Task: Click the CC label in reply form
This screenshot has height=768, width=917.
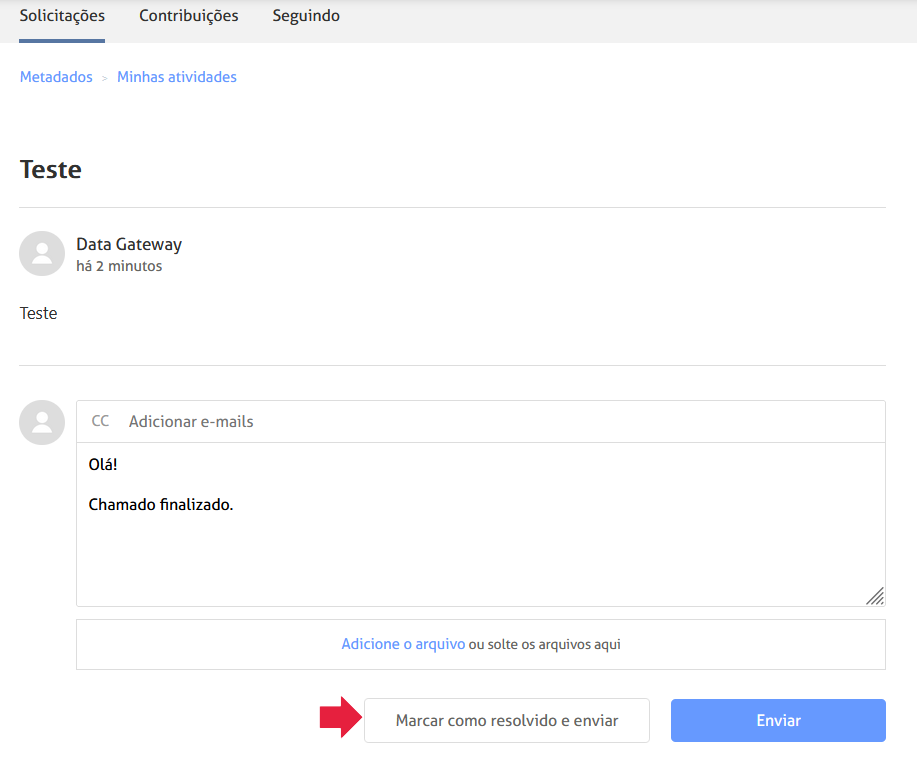Action: point(100,422)
